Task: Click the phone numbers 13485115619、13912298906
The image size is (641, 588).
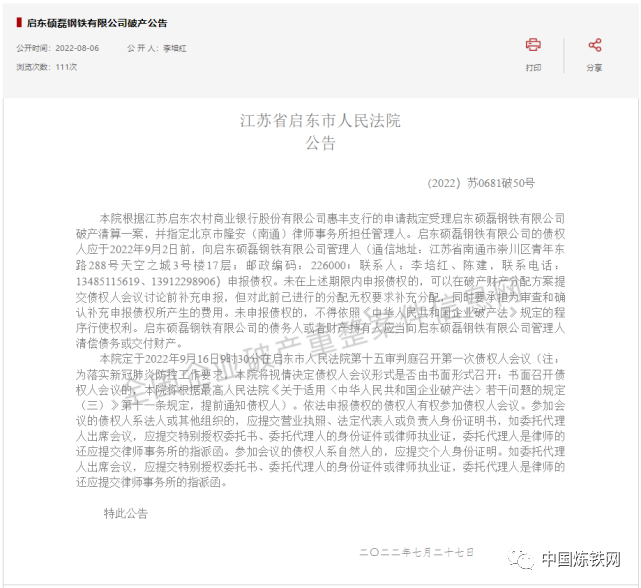Action: pos(146,281)
